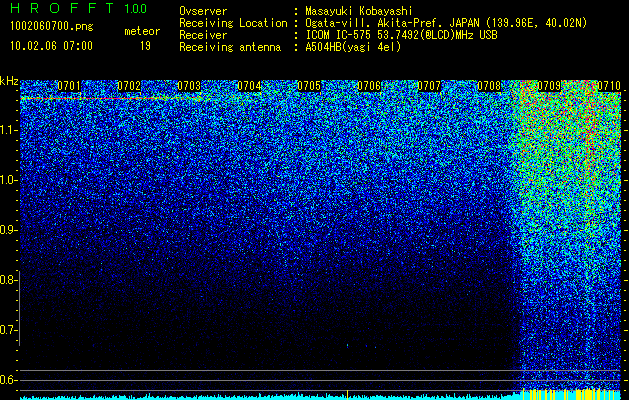Click the 10.02.06 07:00 timestamp

coord(51,46)
